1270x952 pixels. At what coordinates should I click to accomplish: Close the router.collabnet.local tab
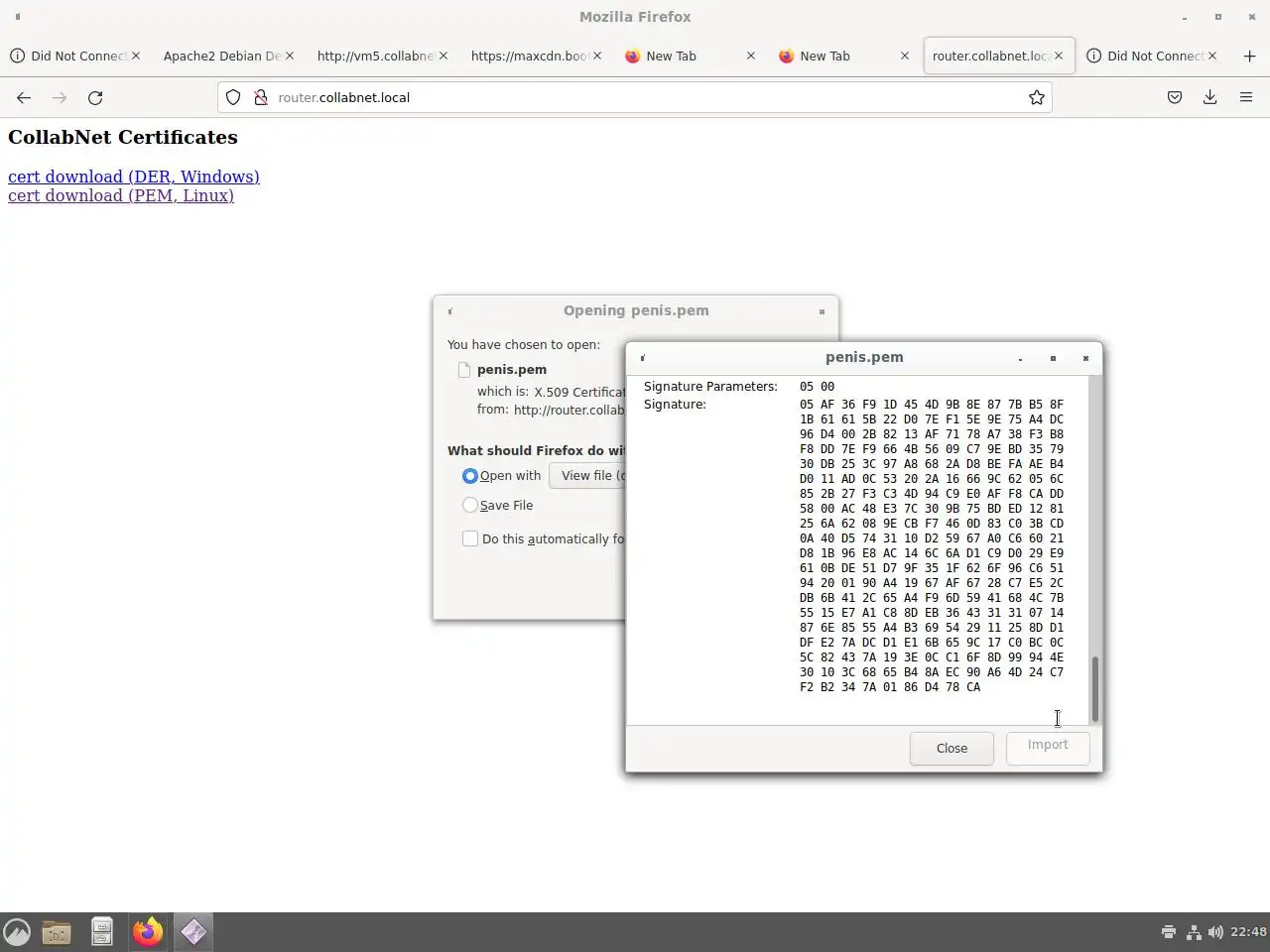(1059, 56)
